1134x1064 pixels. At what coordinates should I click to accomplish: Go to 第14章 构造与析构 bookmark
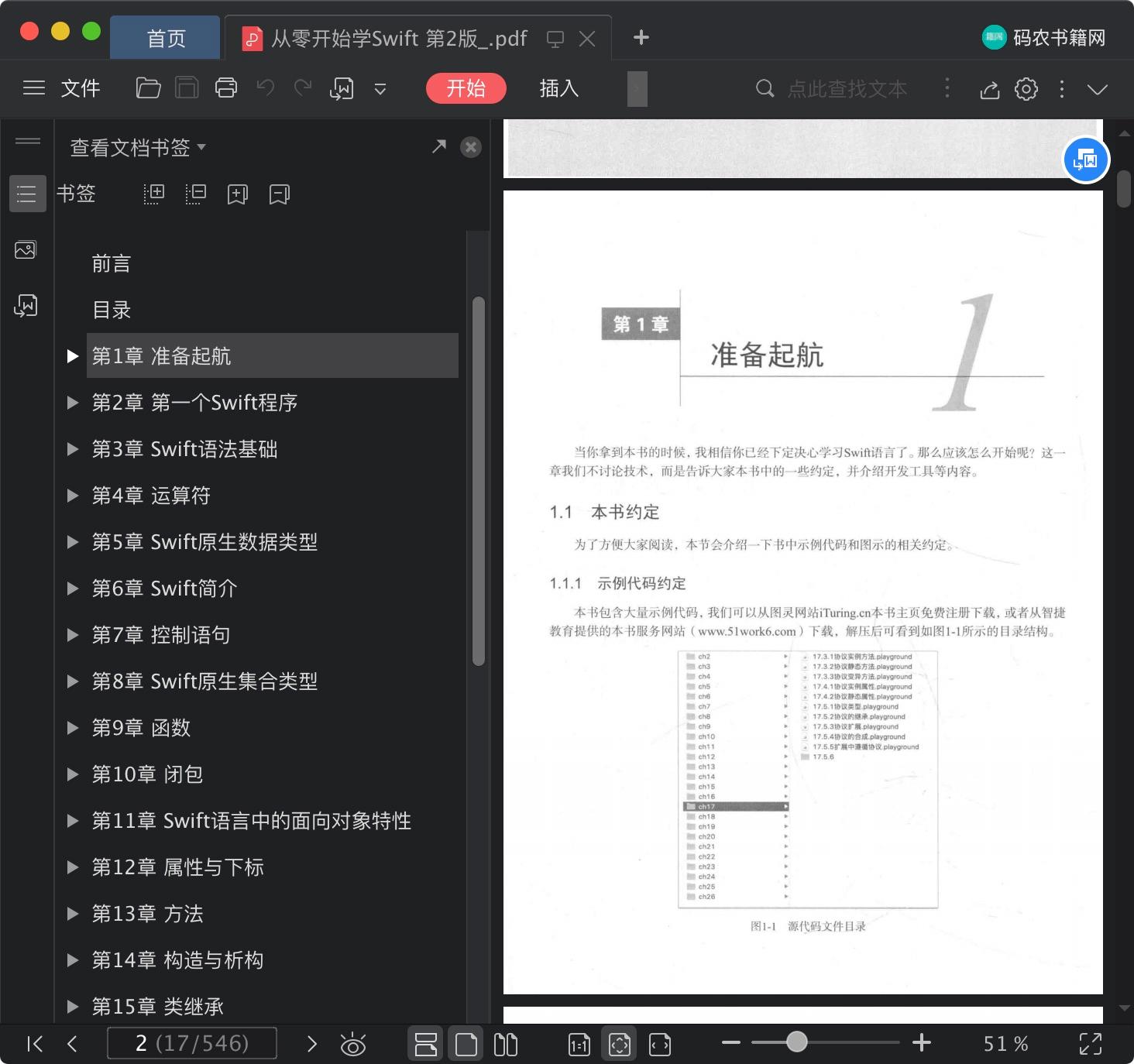(x=177, y=960)
